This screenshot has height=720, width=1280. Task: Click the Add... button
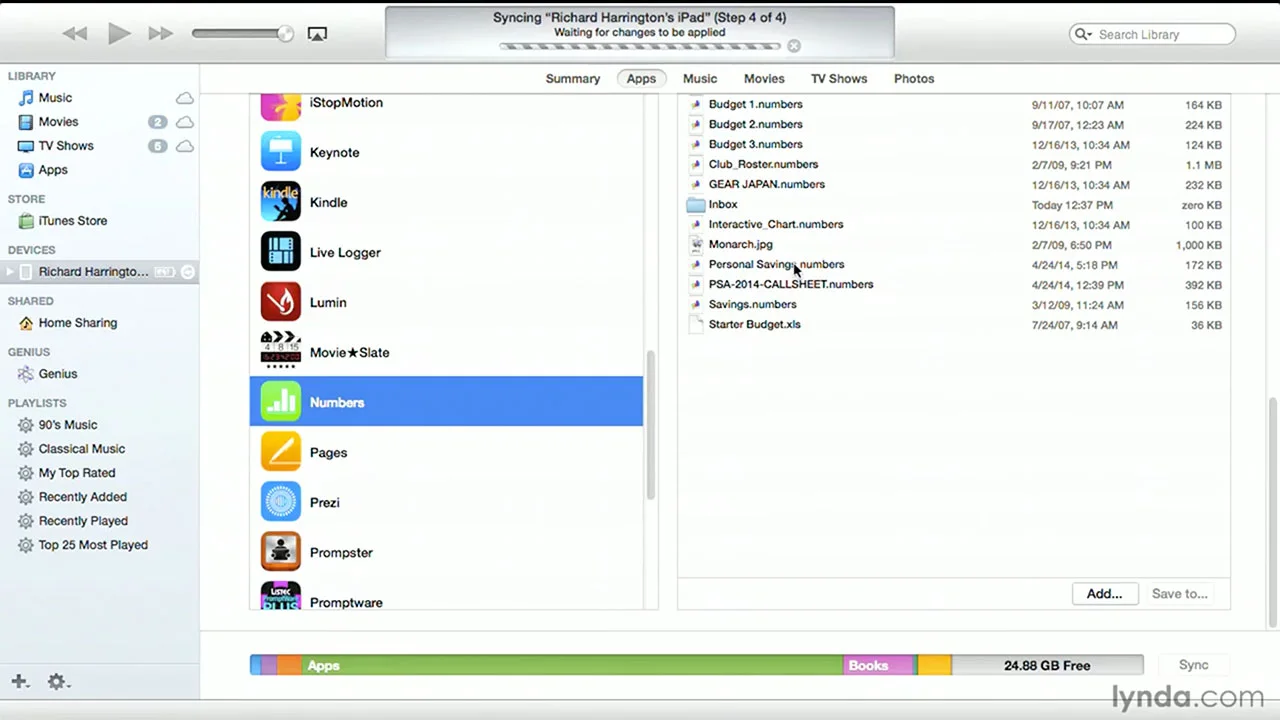tap(1104, 594)
